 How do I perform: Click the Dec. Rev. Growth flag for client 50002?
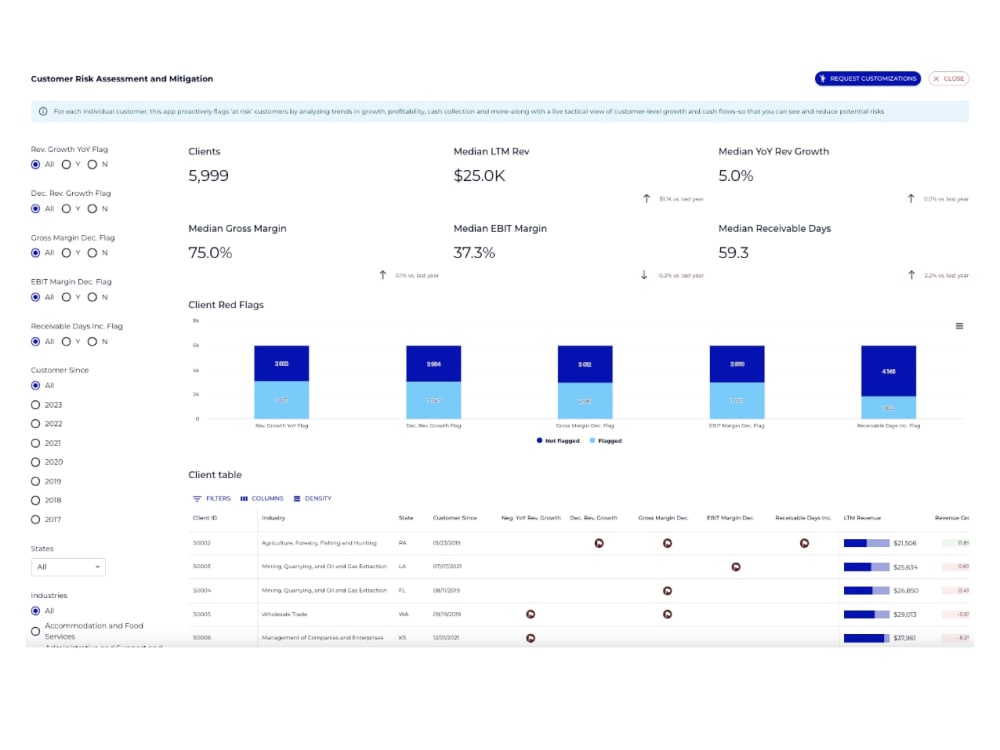click(x=599, y=543)
